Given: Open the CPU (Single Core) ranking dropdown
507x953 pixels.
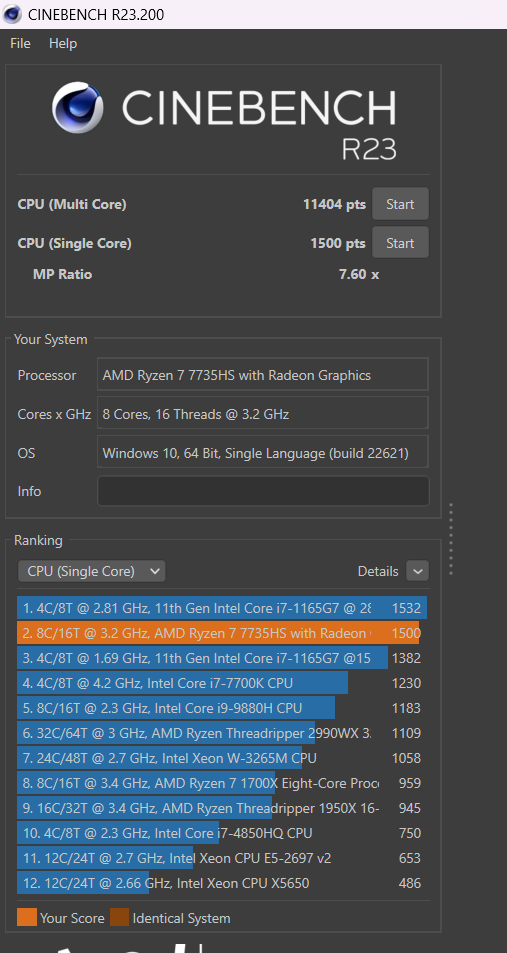Looking at the screenshot, I should click(92, 571).
